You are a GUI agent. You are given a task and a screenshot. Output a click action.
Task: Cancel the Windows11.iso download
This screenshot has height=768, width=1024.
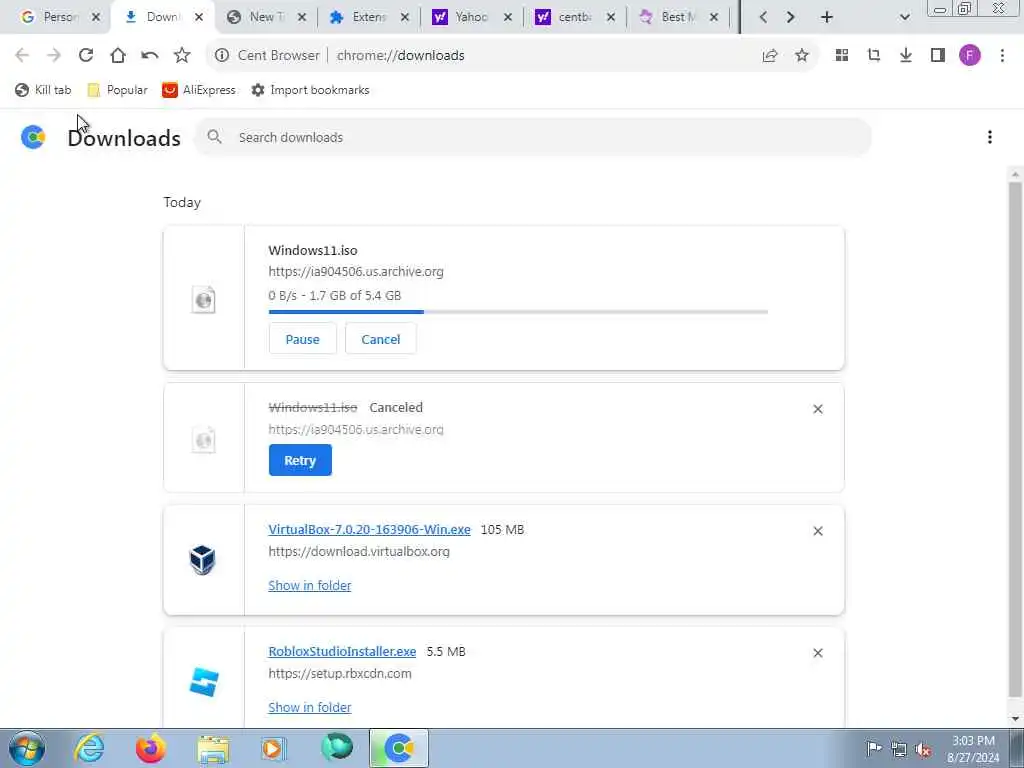381,339
